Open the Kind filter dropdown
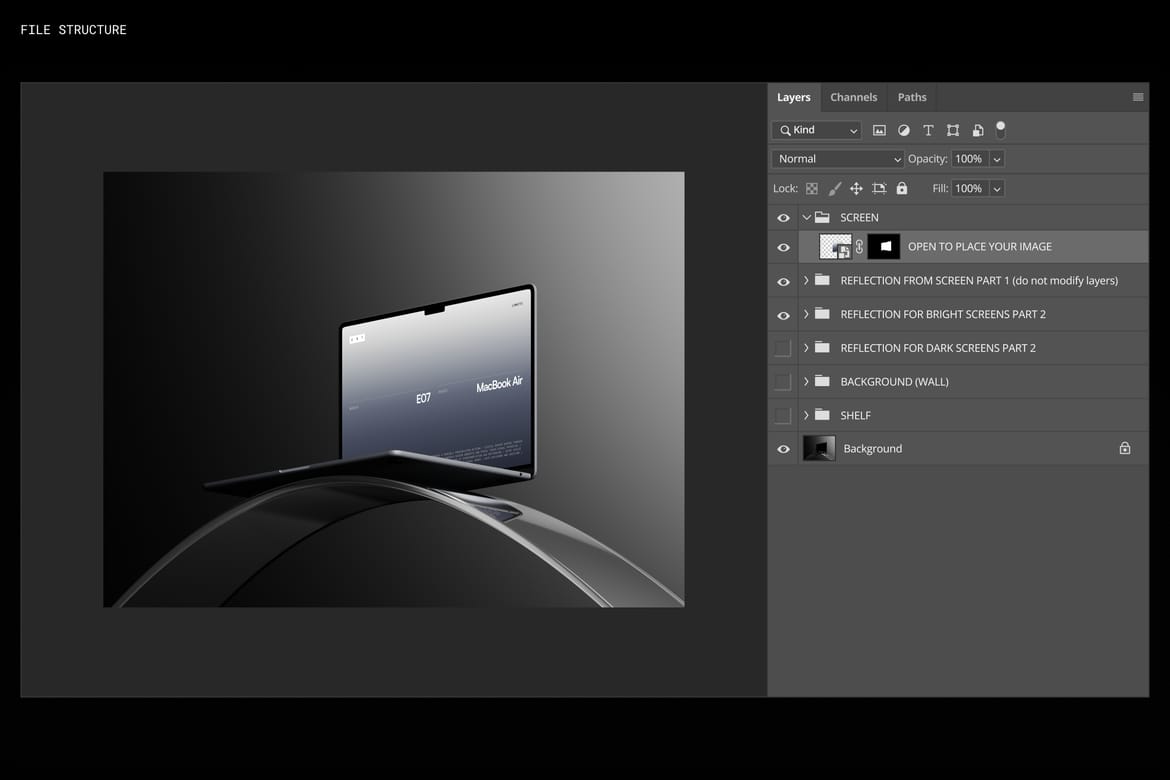 pyautogui.click(x=816, y=130)
